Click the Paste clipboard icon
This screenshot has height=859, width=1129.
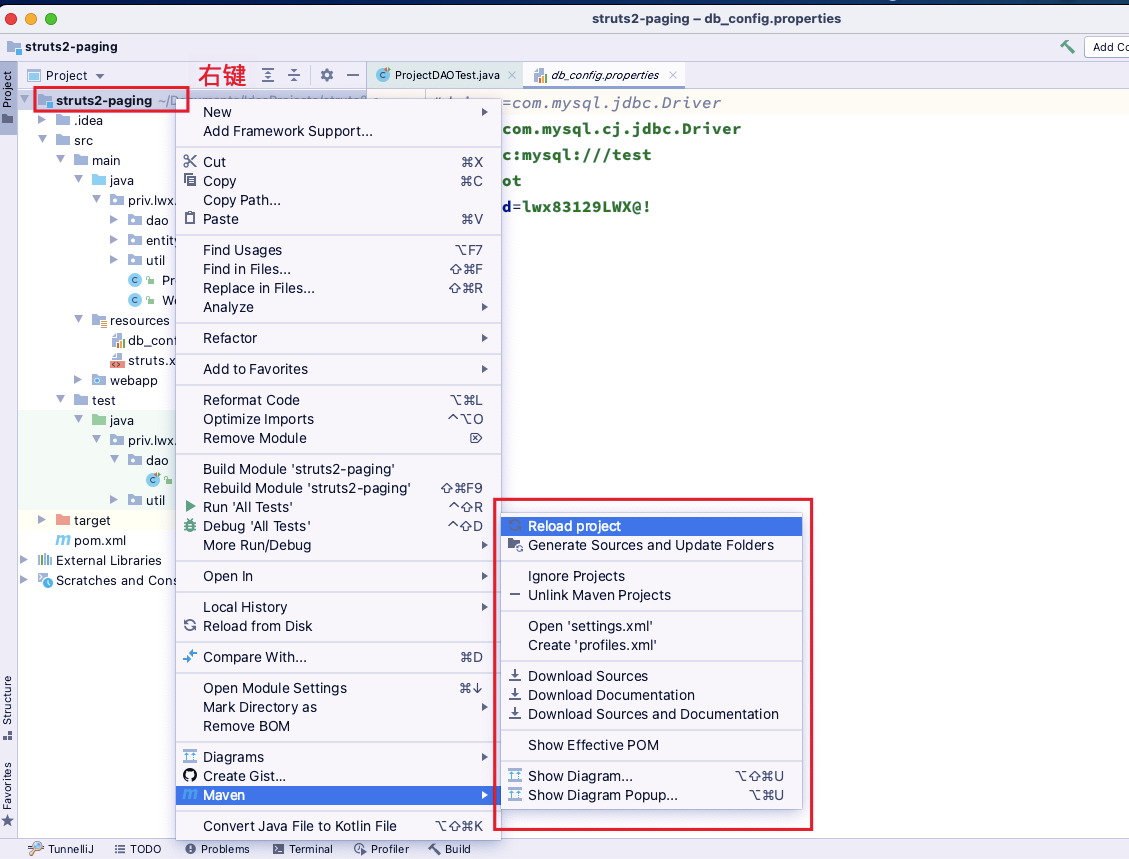(189, 218)
